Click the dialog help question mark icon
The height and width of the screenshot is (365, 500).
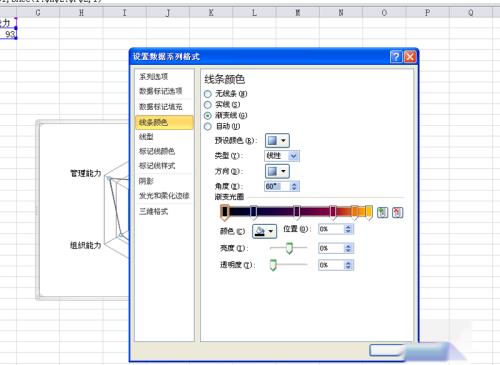point(396,57)
